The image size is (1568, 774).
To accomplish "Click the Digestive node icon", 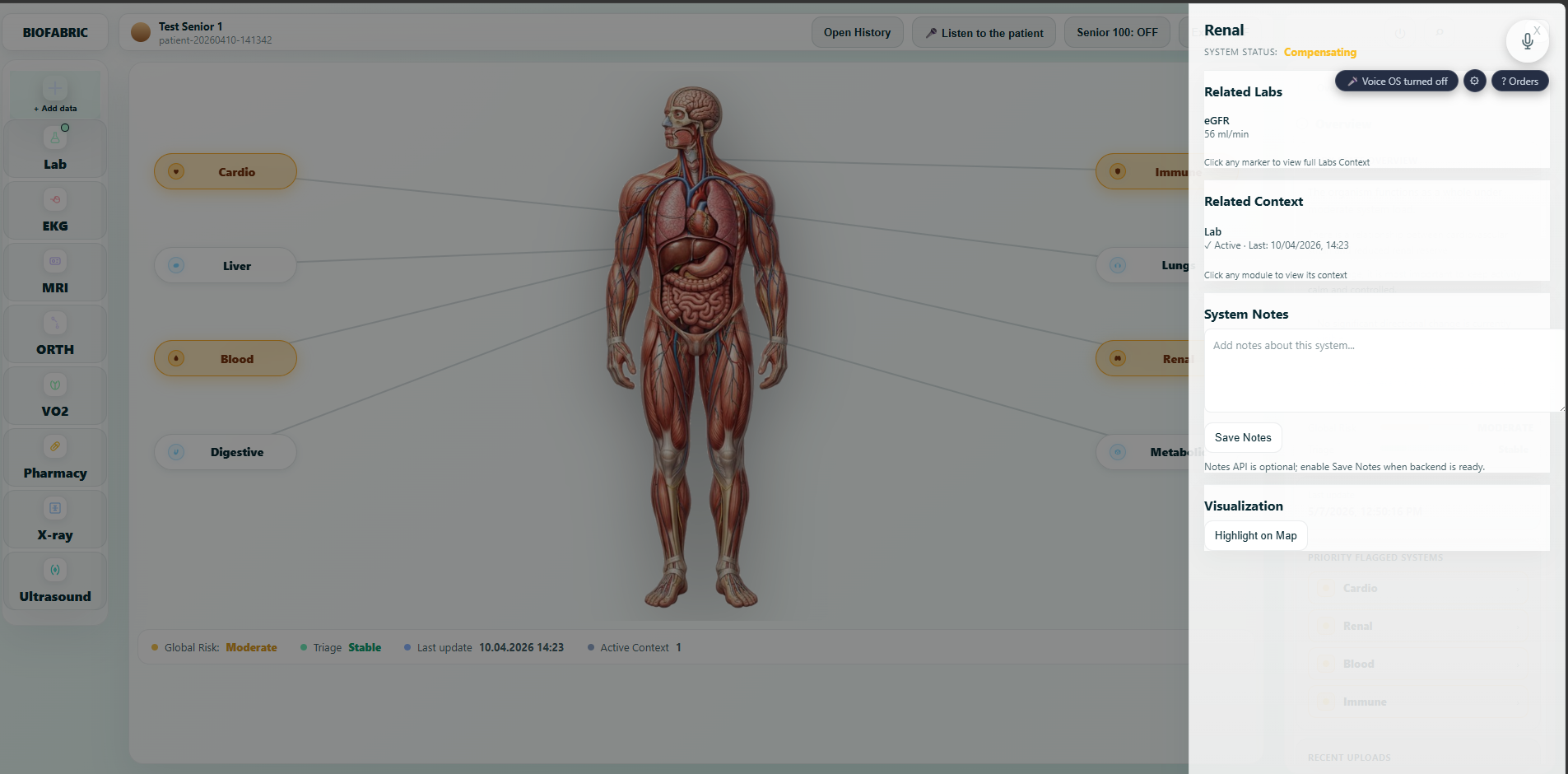I will click(x=176, y=452).
